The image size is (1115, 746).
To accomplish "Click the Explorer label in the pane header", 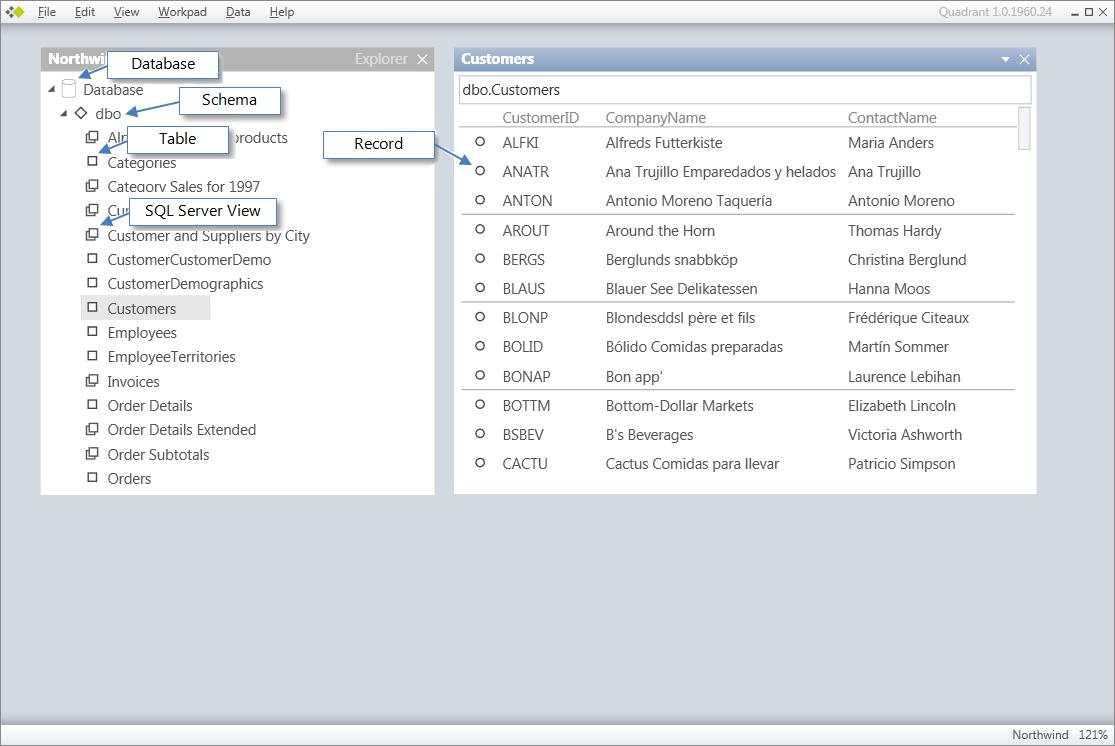I will tap(381, 59).
